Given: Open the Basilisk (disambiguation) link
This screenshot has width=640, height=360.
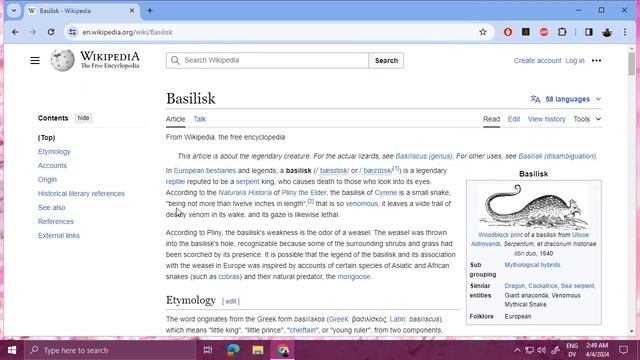Looking at the screenshot, I should coord(557,156).
